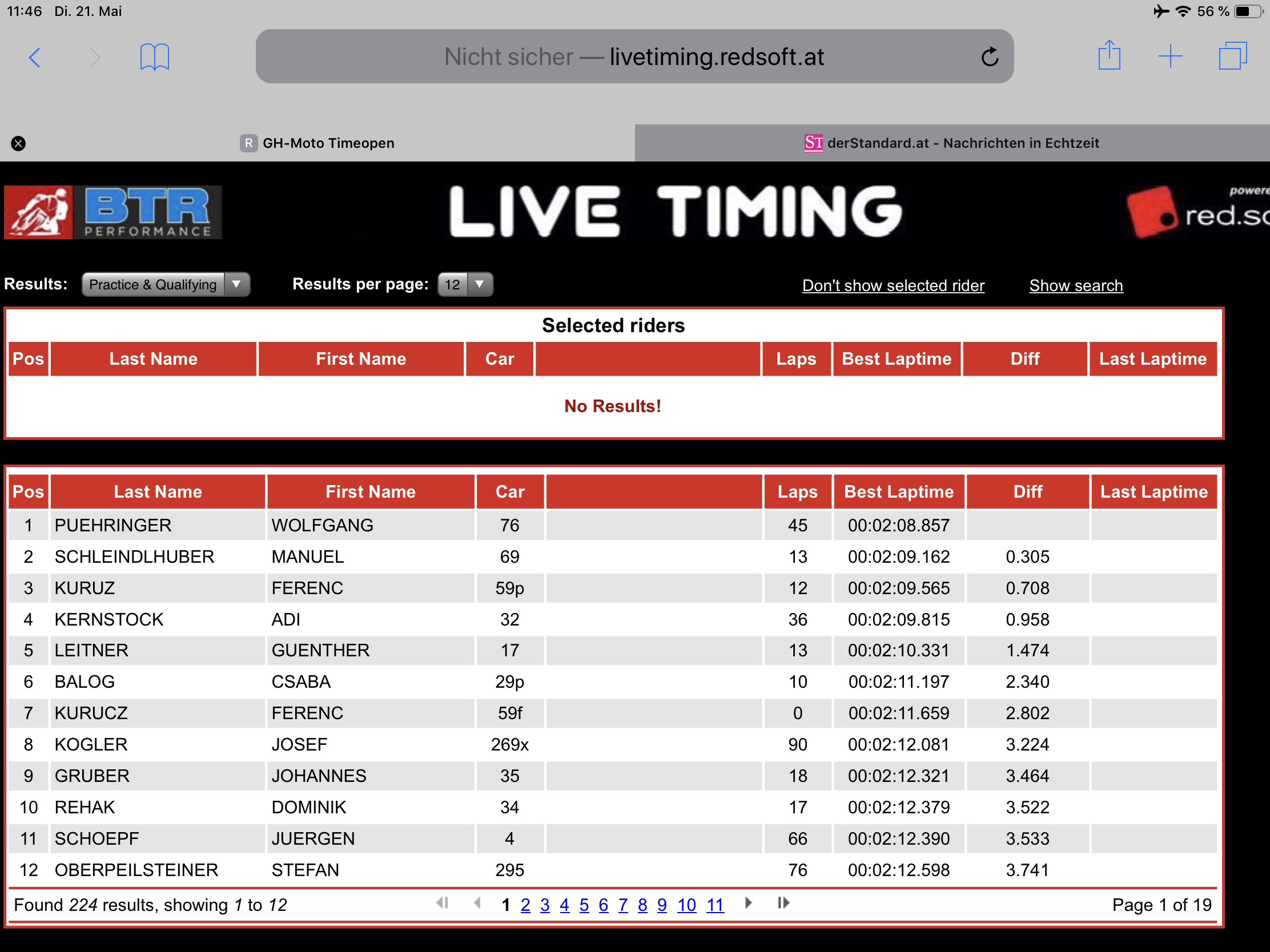Reload the page with refresh icon
Screen dimensions: 1270x952
[989, 58]
